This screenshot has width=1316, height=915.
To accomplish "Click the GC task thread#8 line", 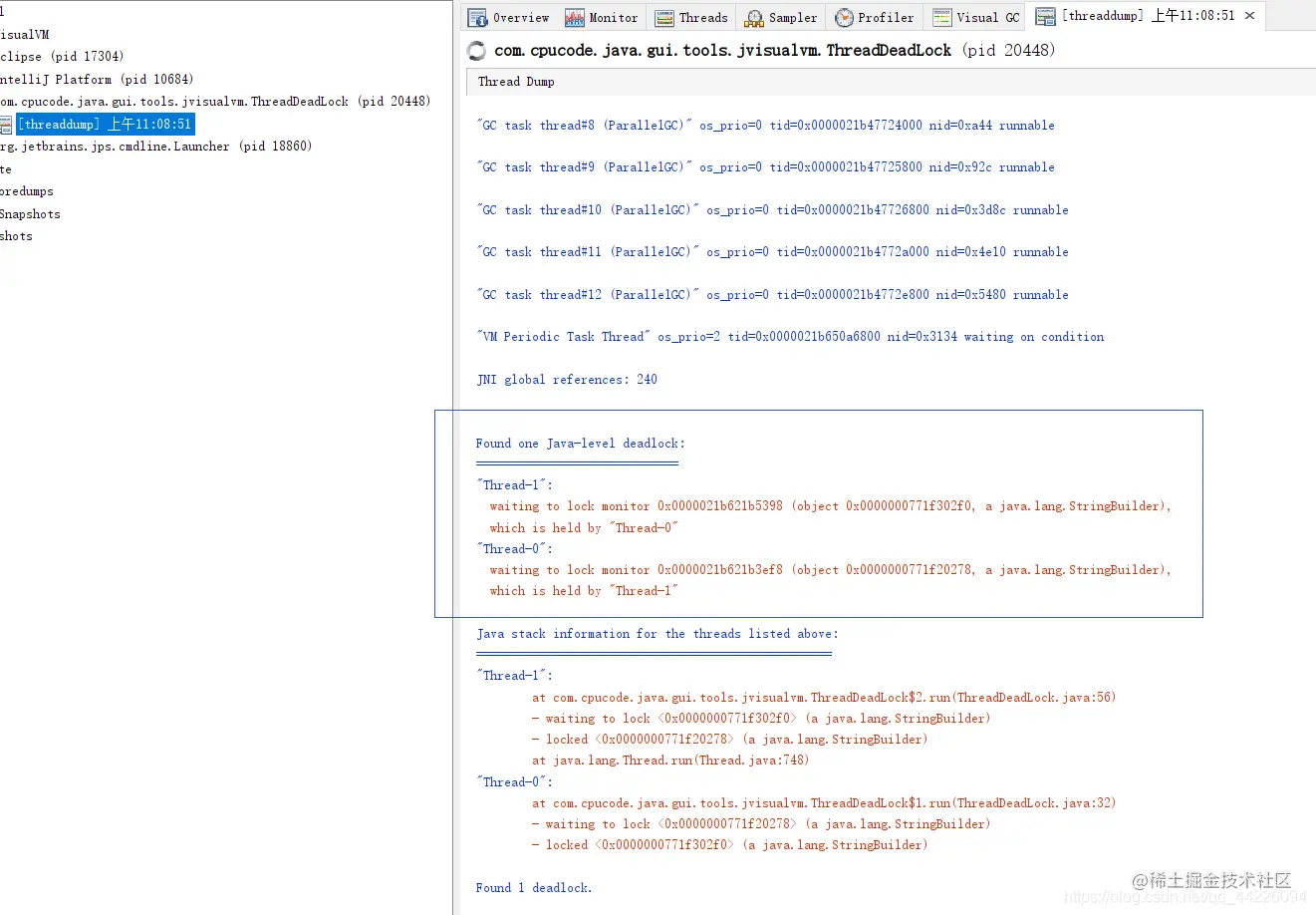I will pos(765,126).
